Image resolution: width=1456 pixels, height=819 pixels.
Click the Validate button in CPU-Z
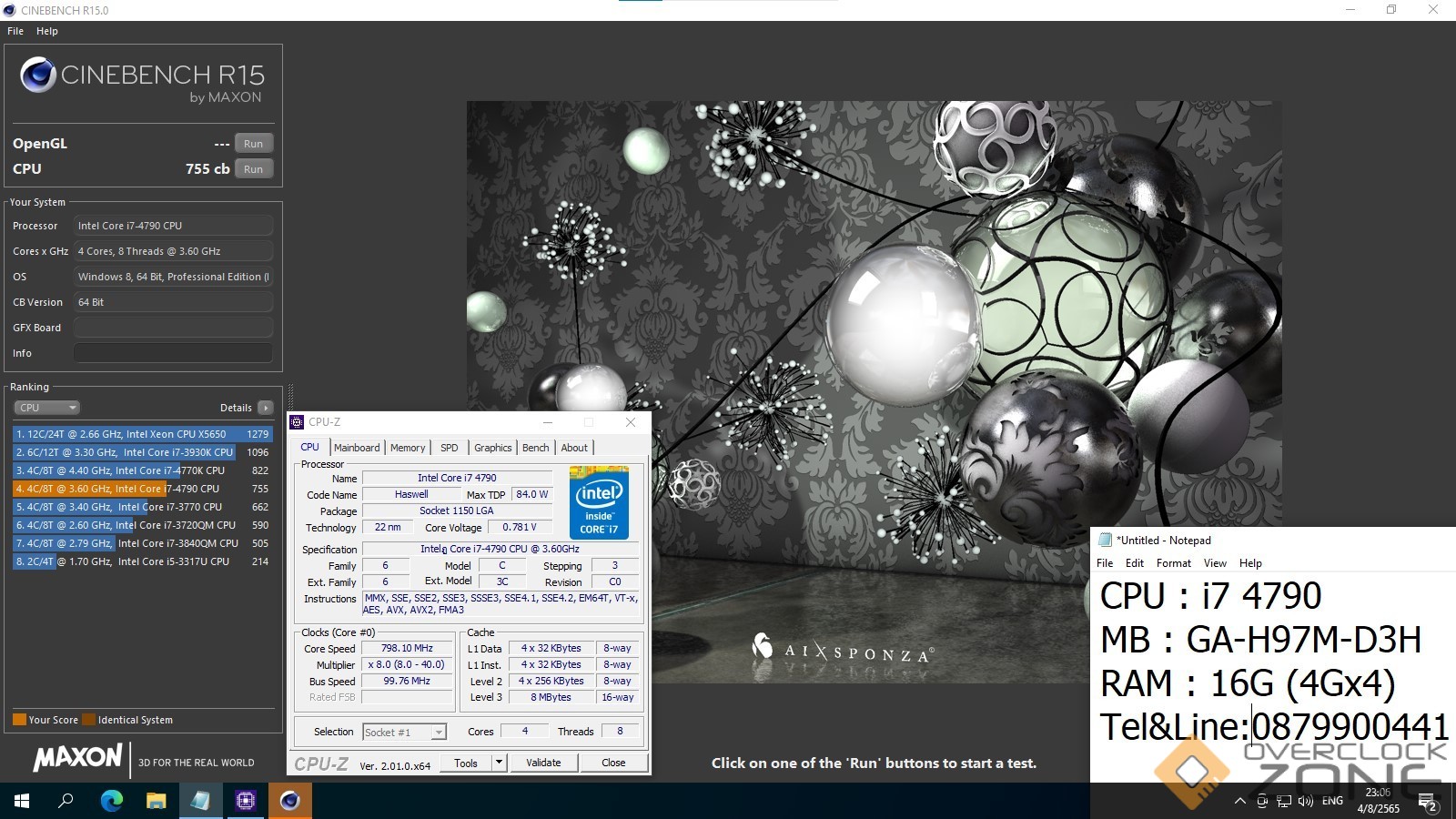[543, 763]
